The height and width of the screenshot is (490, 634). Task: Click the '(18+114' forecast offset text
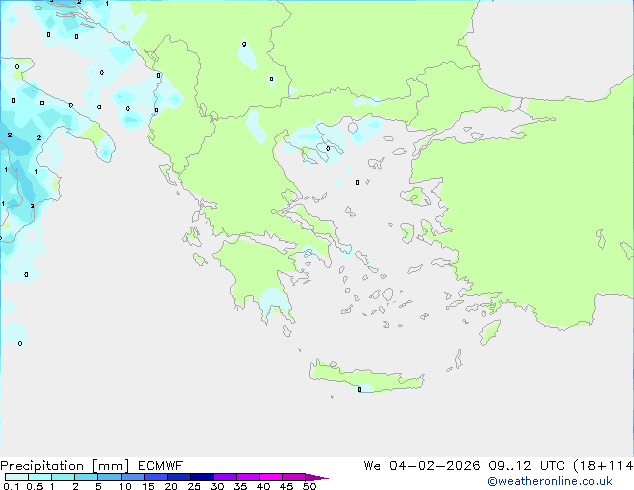click(603, 466)
